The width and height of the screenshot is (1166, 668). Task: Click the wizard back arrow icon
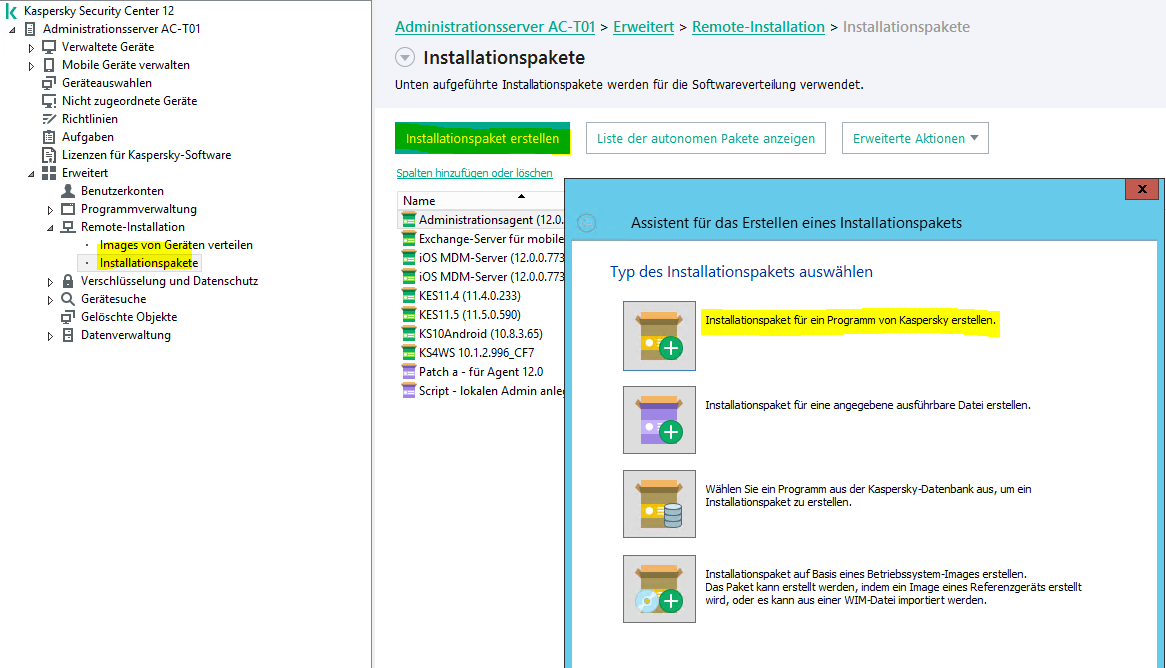tap(588, 223)
